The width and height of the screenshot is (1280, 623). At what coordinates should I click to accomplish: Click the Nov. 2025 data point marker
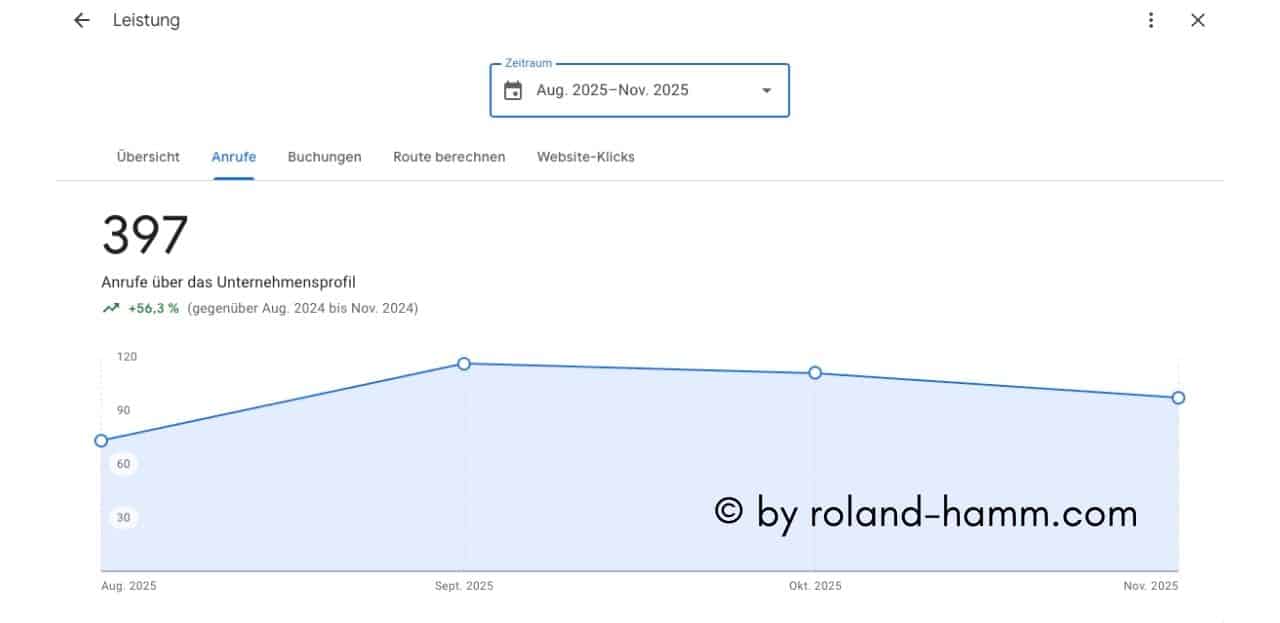click(1178, 398)
